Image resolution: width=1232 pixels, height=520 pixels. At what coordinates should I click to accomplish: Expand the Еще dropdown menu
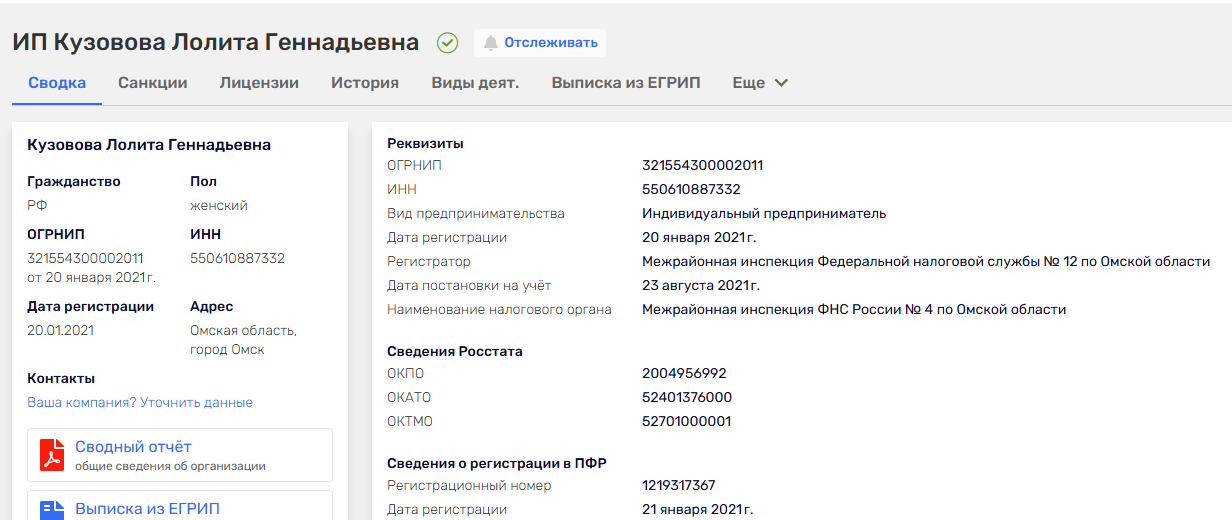760,83
